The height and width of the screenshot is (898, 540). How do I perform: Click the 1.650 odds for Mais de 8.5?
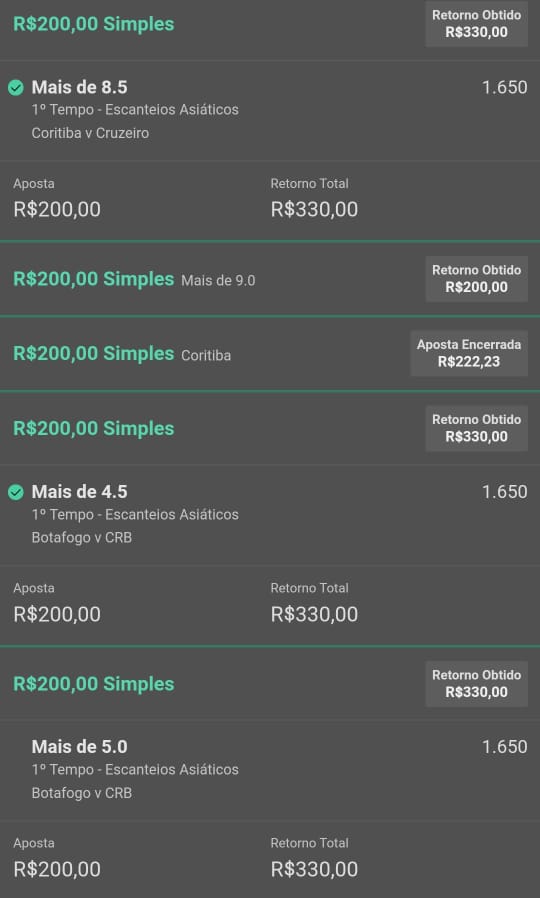[x=504, y=88]
